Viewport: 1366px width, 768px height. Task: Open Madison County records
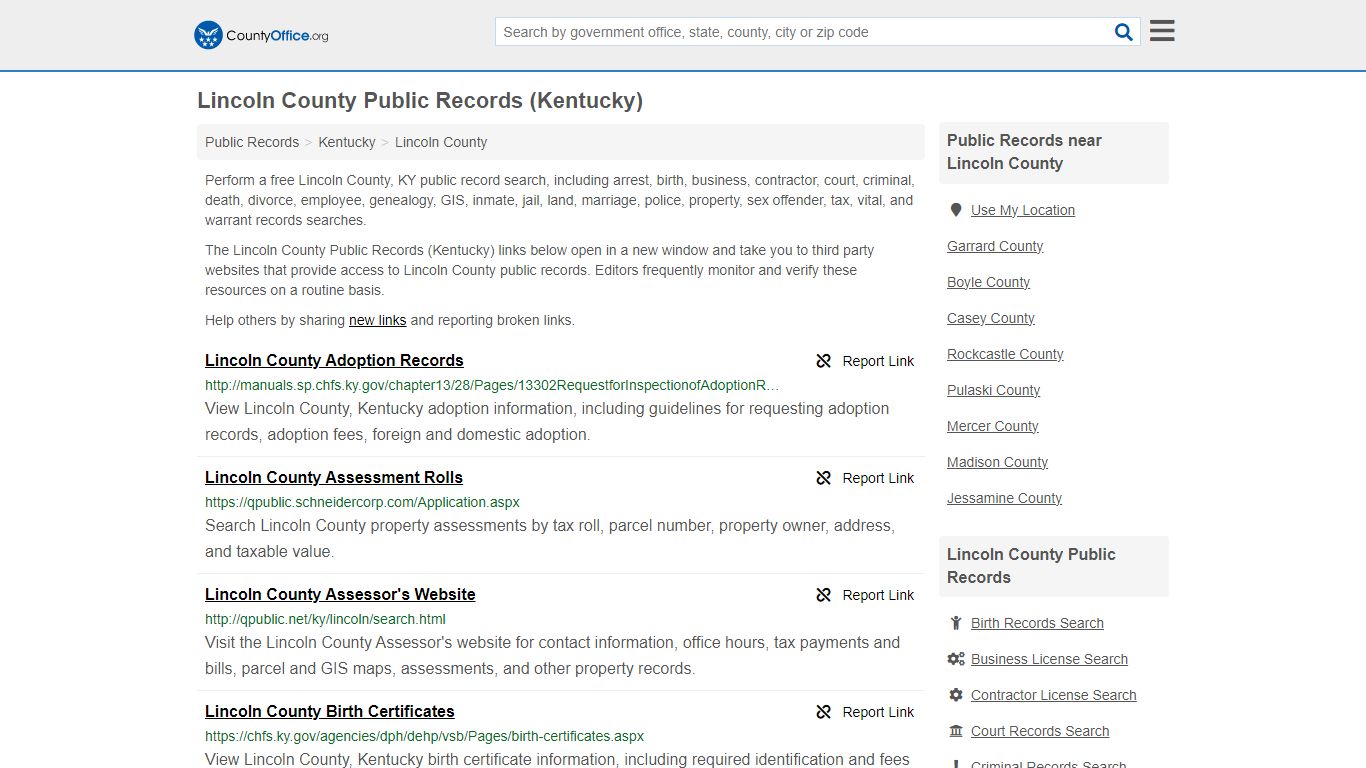point(997,462)
